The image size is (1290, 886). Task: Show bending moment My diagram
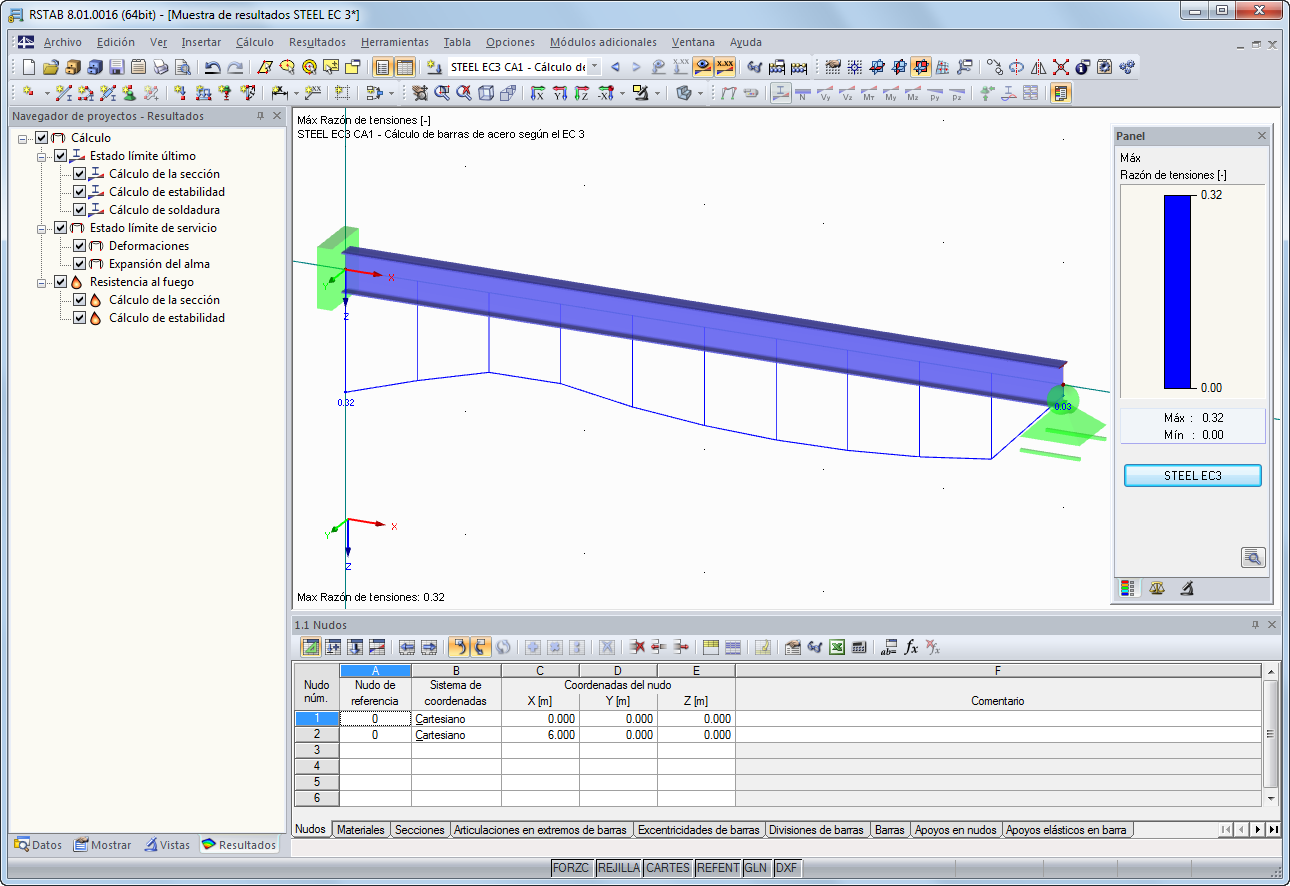click(891, 94)
